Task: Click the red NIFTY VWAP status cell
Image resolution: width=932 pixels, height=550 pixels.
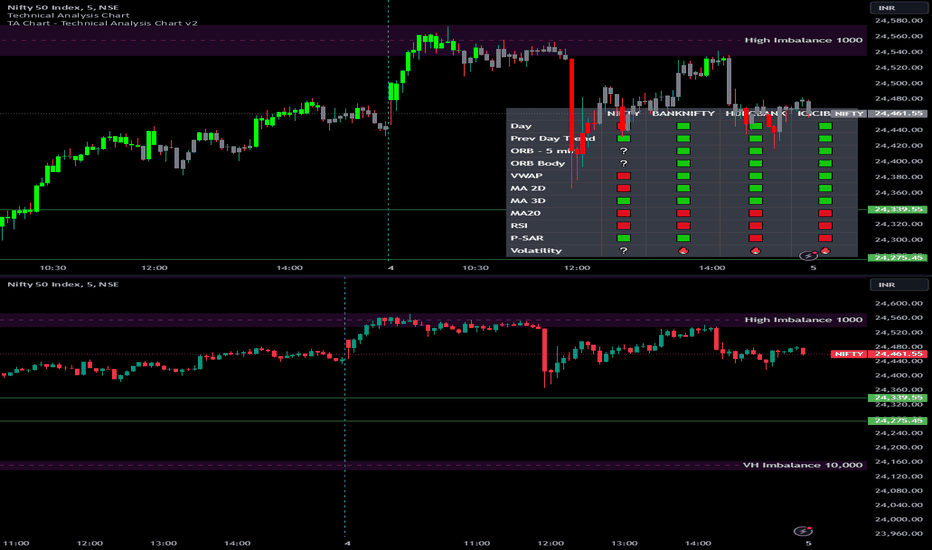Action: pos(624,176)
